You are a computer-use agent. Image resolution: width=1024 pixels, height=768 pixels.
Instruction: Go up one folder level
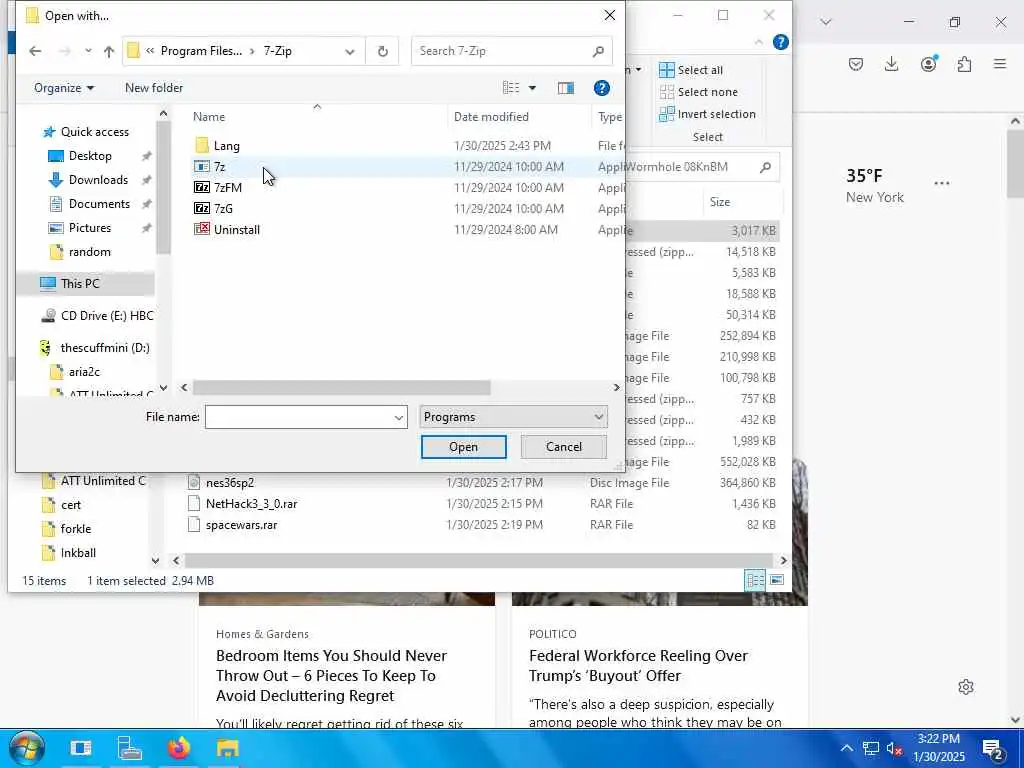tap(109, 51)
